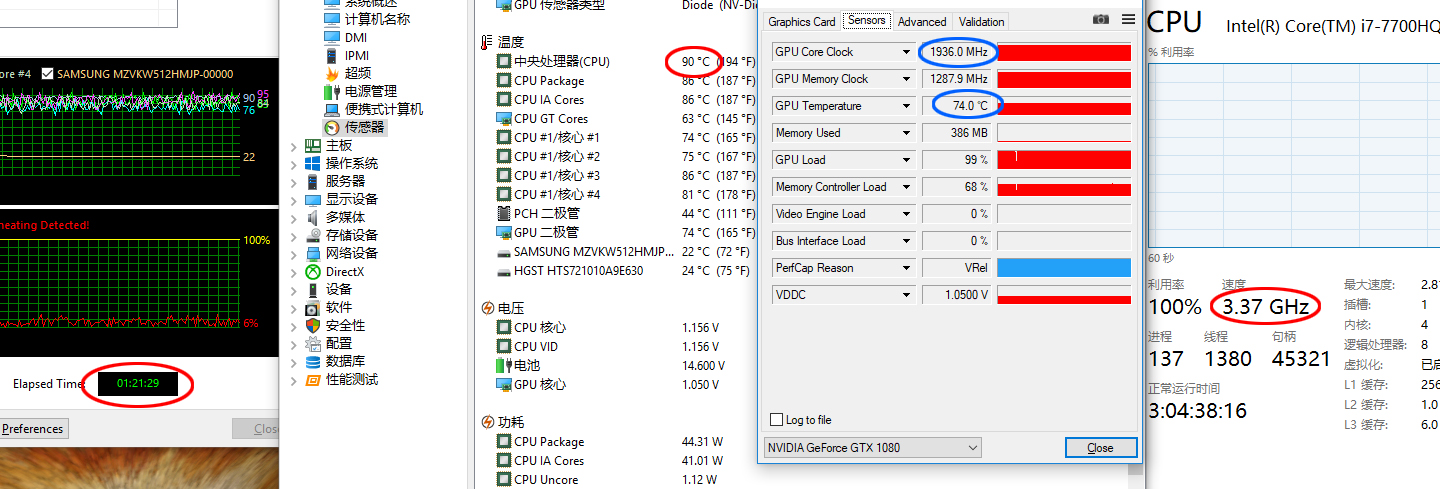Expand the 服务器 tree node
The width and height of the screenshot is (1440, 489).
(x=294, y=182)
